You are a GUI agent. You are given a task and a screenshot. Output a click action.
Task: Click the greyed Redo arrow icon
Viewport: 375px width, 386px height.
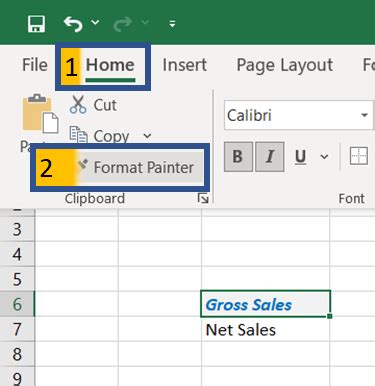[x=123, y=25]
